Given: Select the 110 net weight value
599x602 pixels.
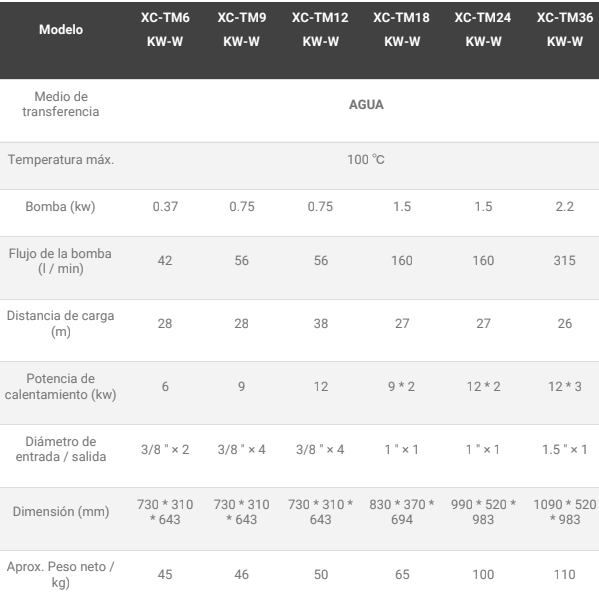Looking at the screenshot, I should click(564, 575).
